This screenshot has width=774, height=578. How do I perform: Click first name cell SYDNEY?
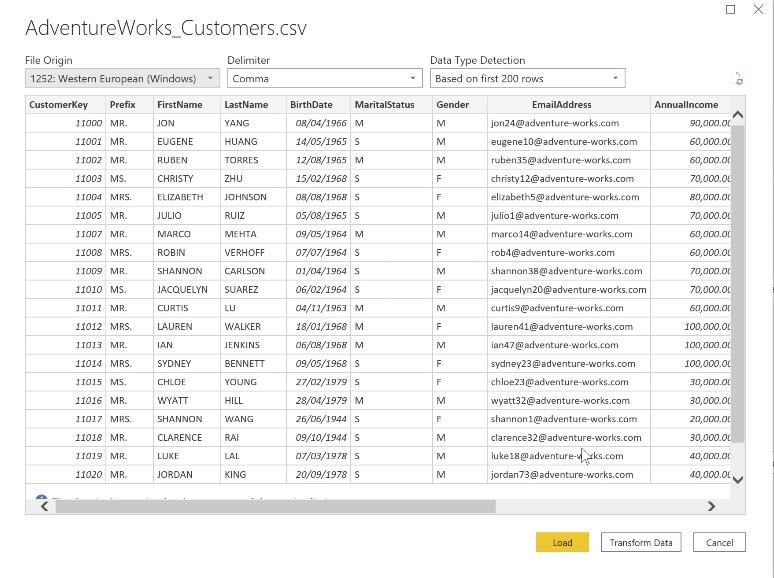click(x=187, y=364)
